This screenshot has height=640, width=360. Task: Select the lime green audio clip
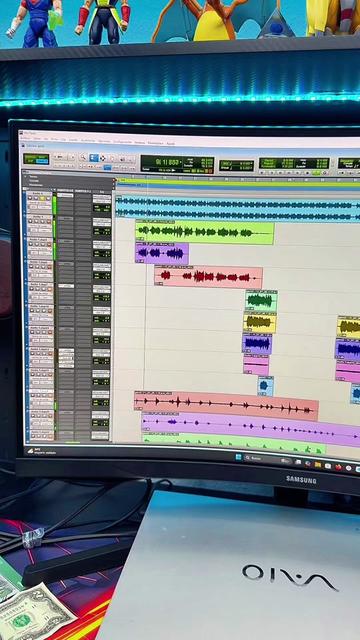pos(205,233)
